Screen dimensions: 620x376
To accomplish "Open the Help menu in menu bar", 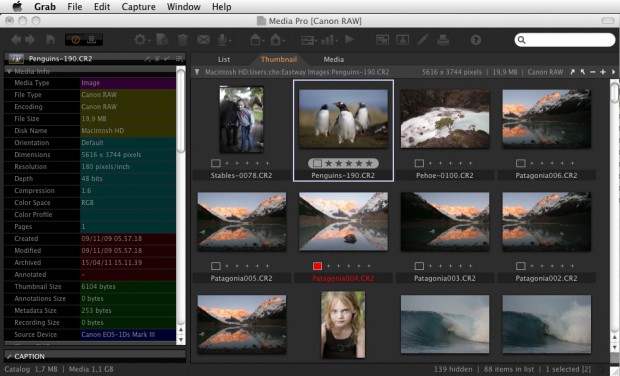I will coord(221,7).
